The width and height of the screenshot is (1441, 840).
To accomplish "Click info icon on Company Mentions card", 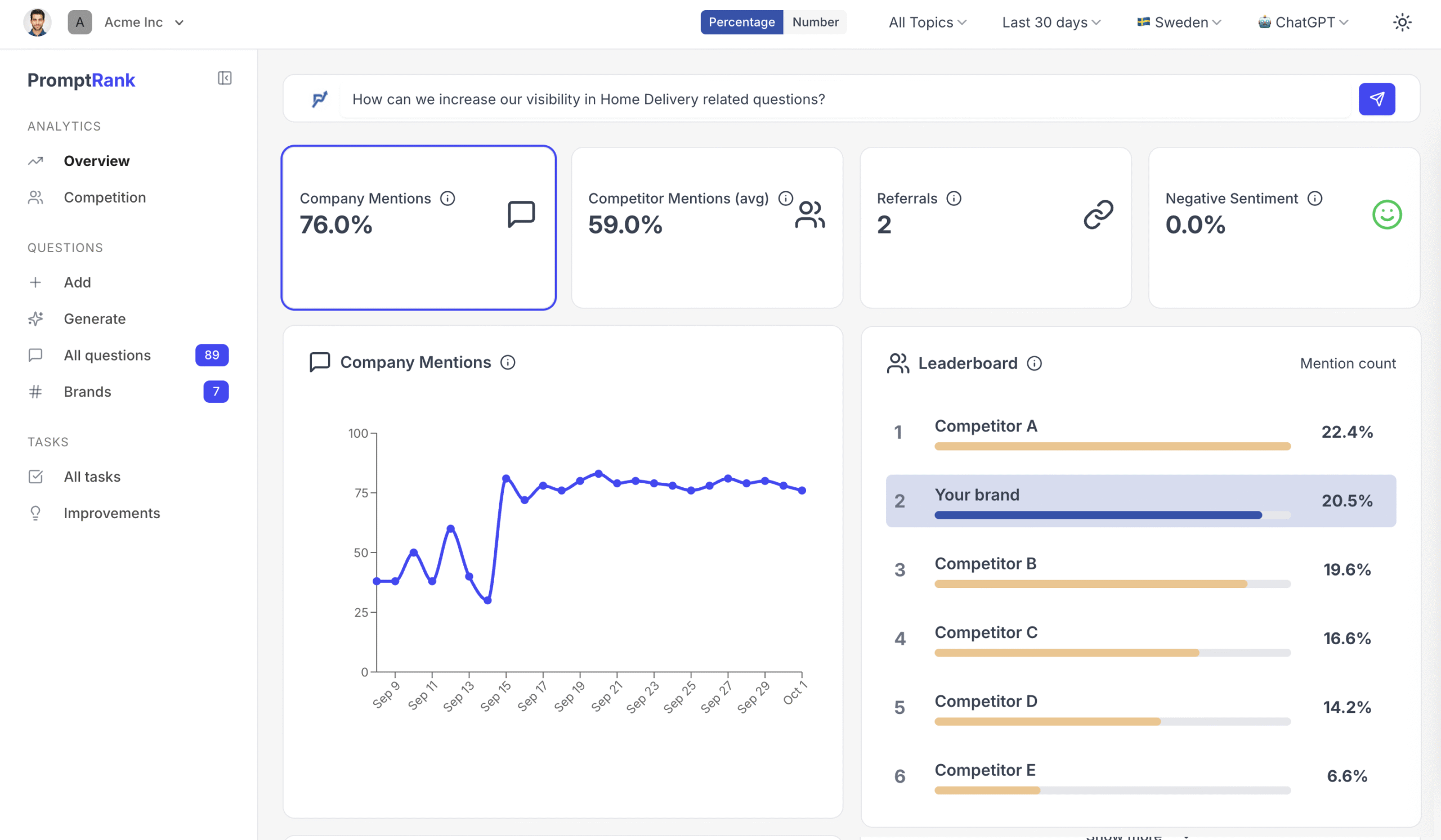I will click(447, 198).
